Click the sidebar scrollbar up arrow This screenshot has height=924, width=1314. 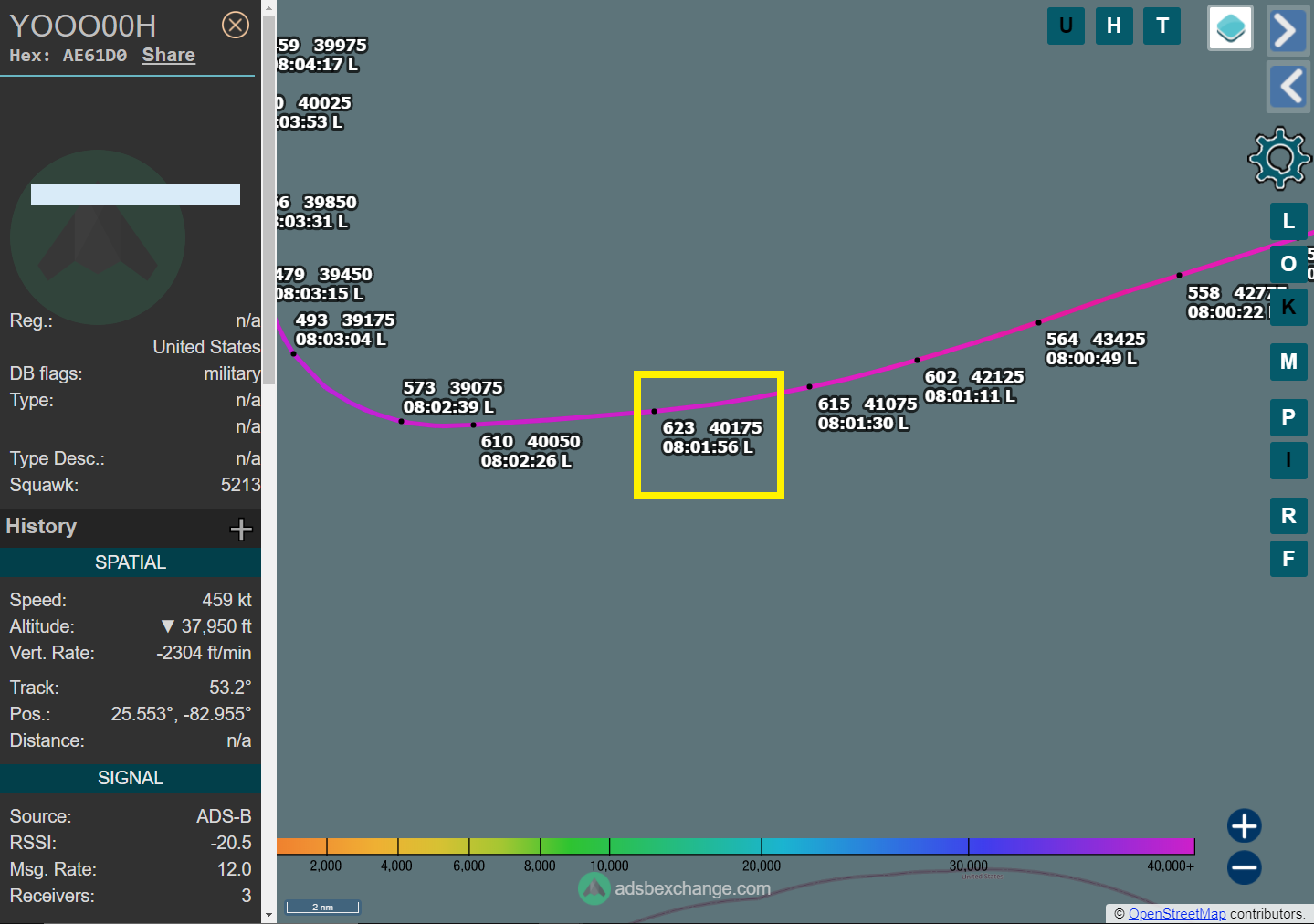(268, 8)
